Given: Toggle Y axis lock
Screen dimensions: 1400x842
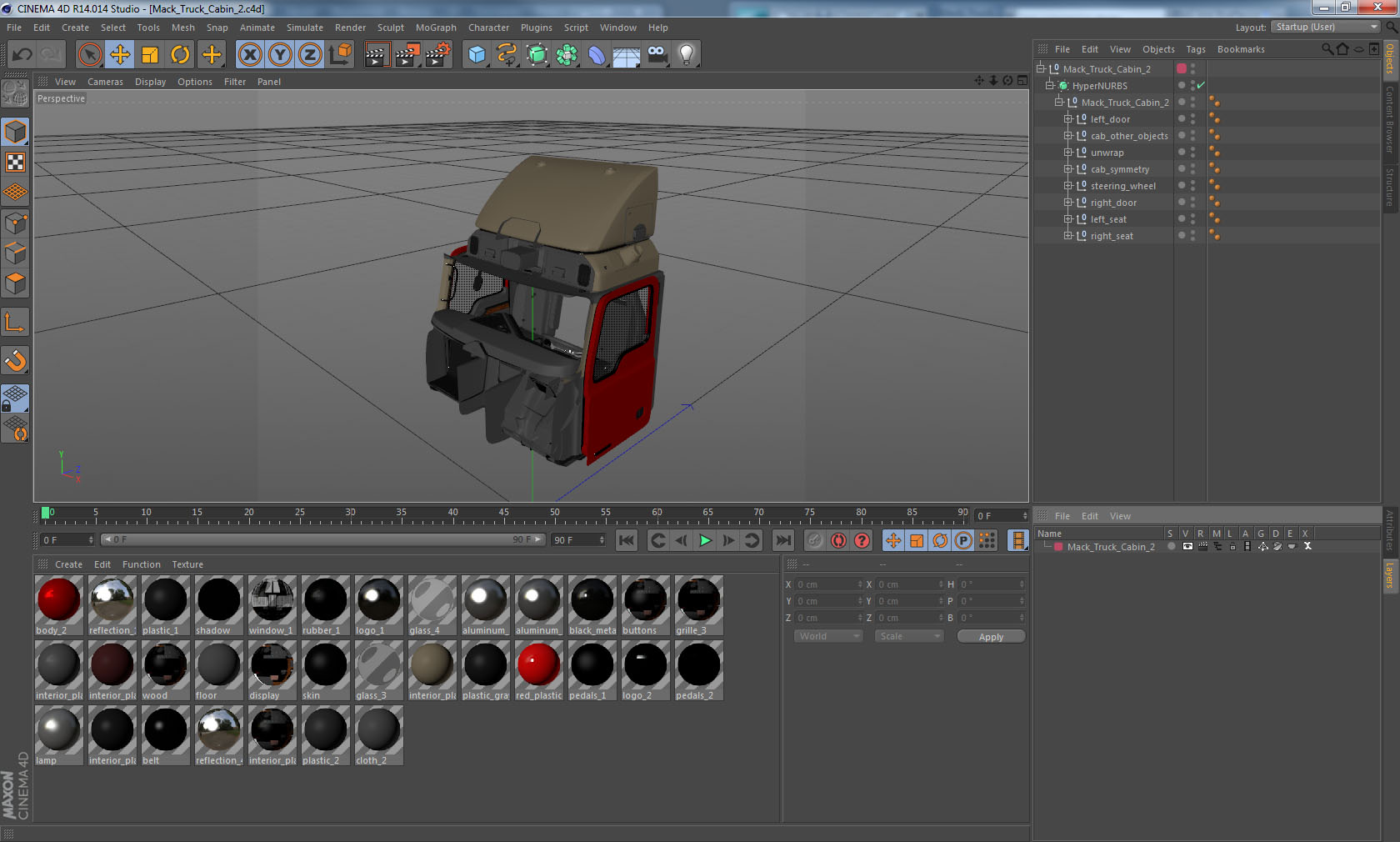Looking at the screenshot, I should coord(280,55).
